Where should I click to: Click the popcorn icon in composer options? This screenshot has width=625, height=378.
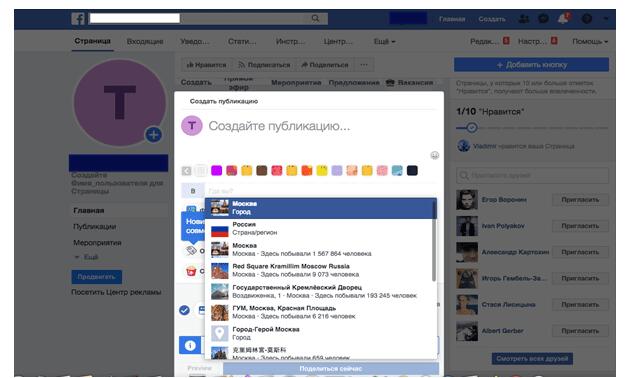191,271
